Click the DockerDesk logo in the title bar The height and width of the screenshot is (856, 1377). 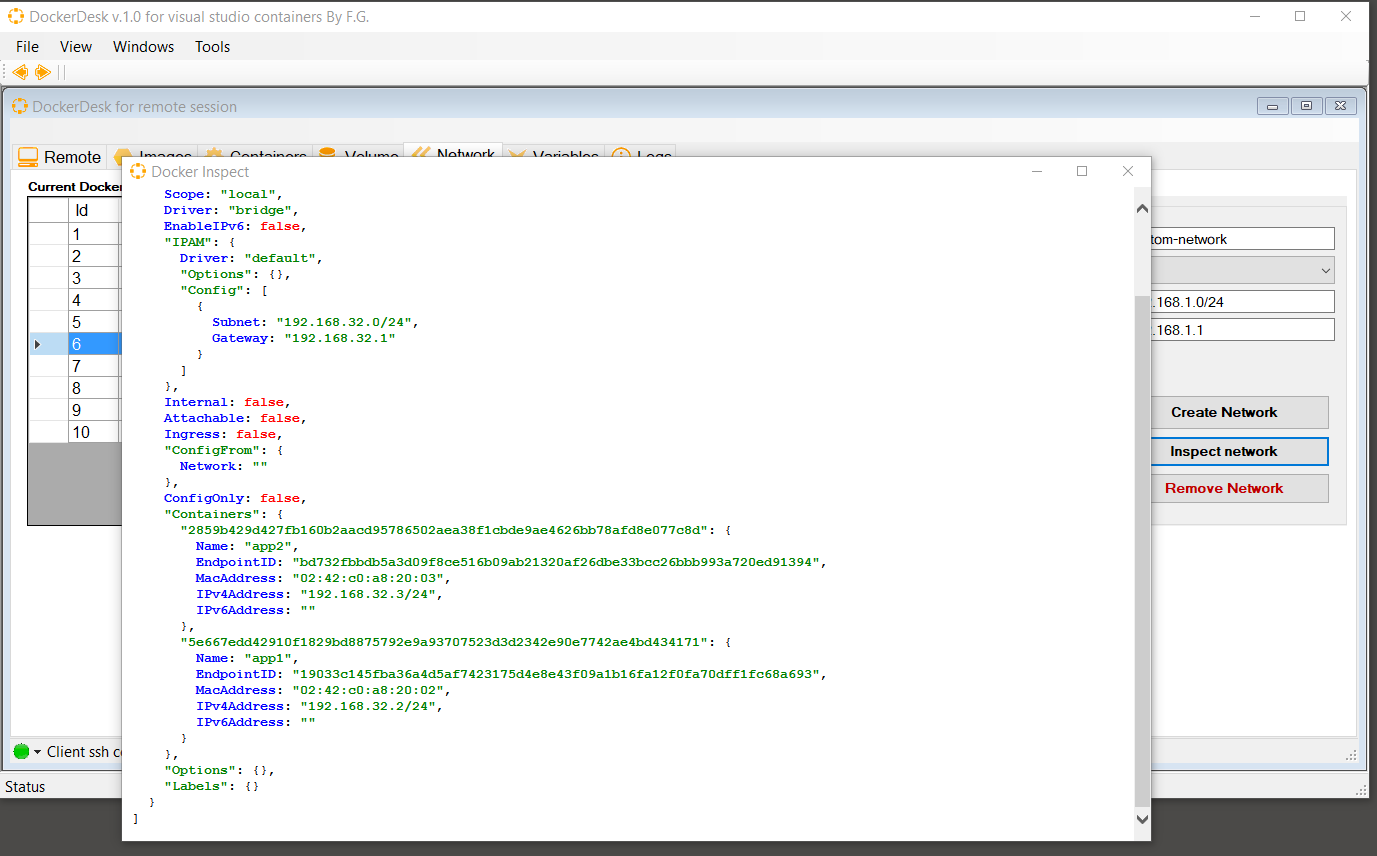coord(15,16)
